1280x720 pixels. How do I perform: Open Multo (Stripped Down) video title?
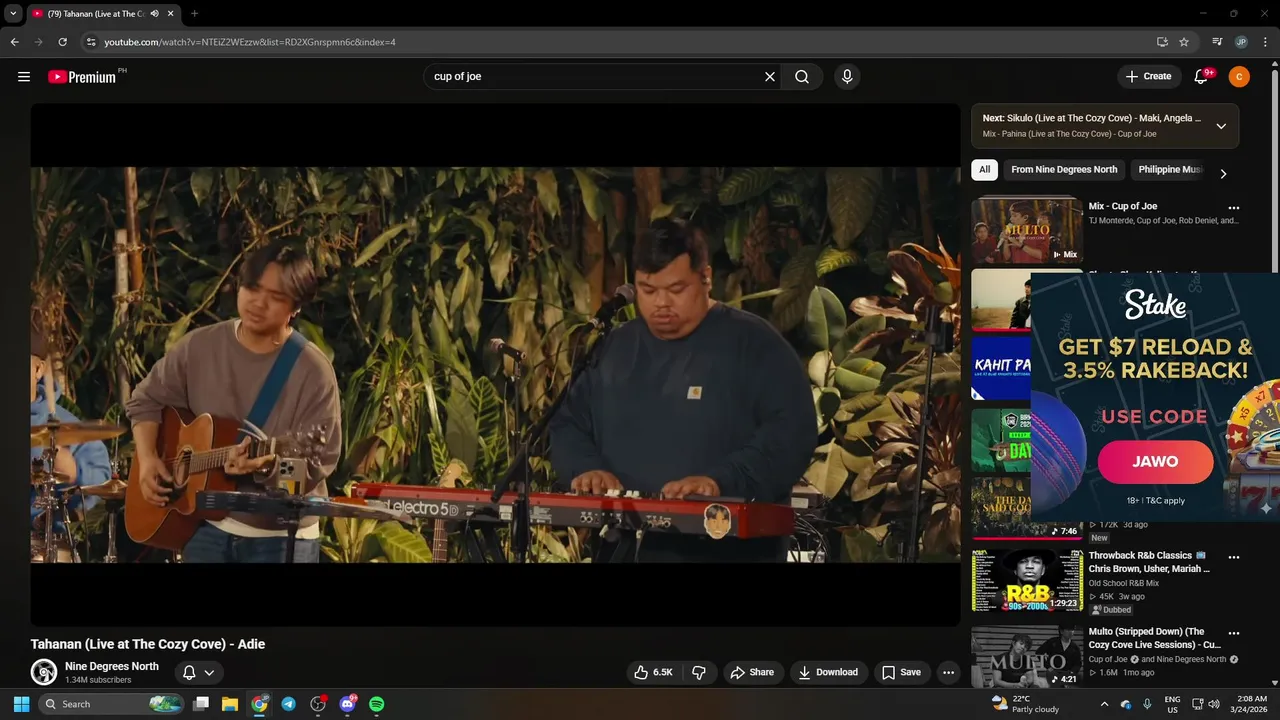[1154, 638]
